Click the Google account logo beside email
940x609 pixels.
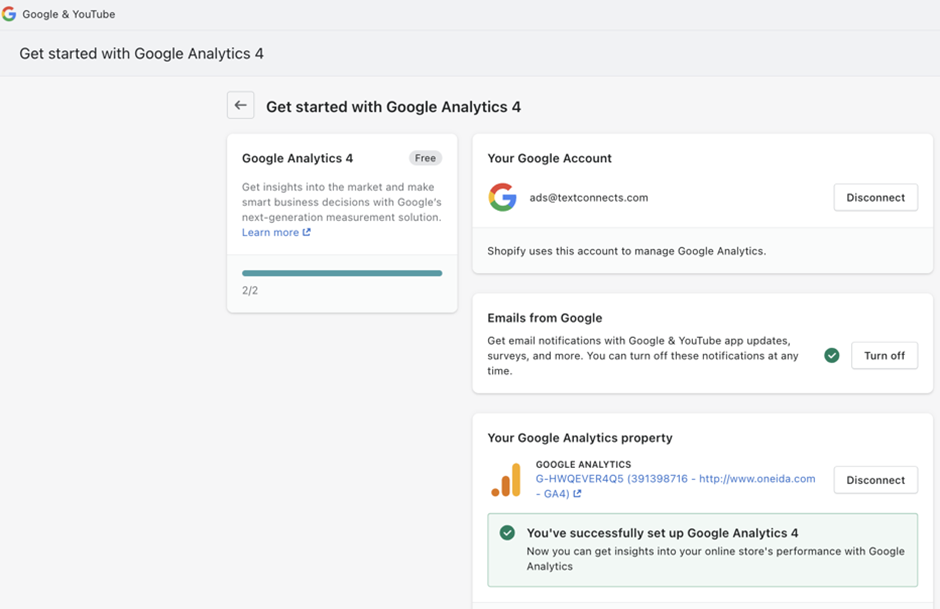tap(502, 197)
